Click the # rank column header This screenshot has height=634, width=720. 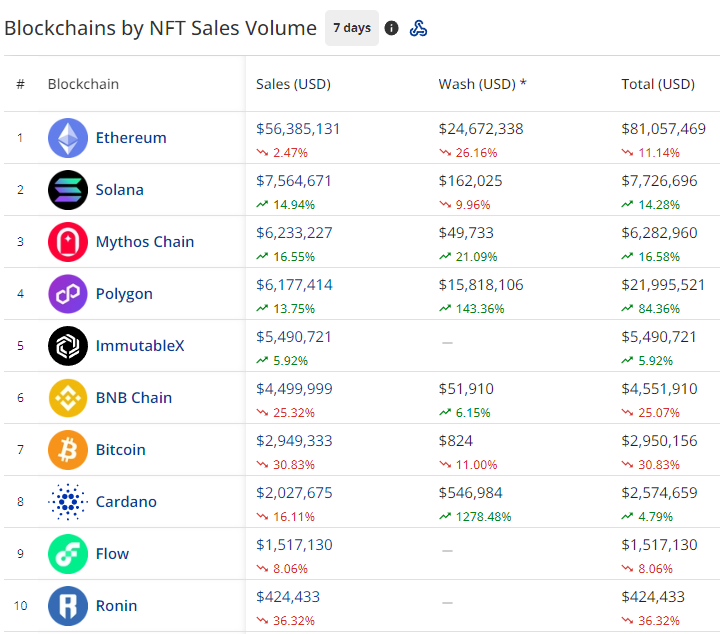click(x=20, y=84)
